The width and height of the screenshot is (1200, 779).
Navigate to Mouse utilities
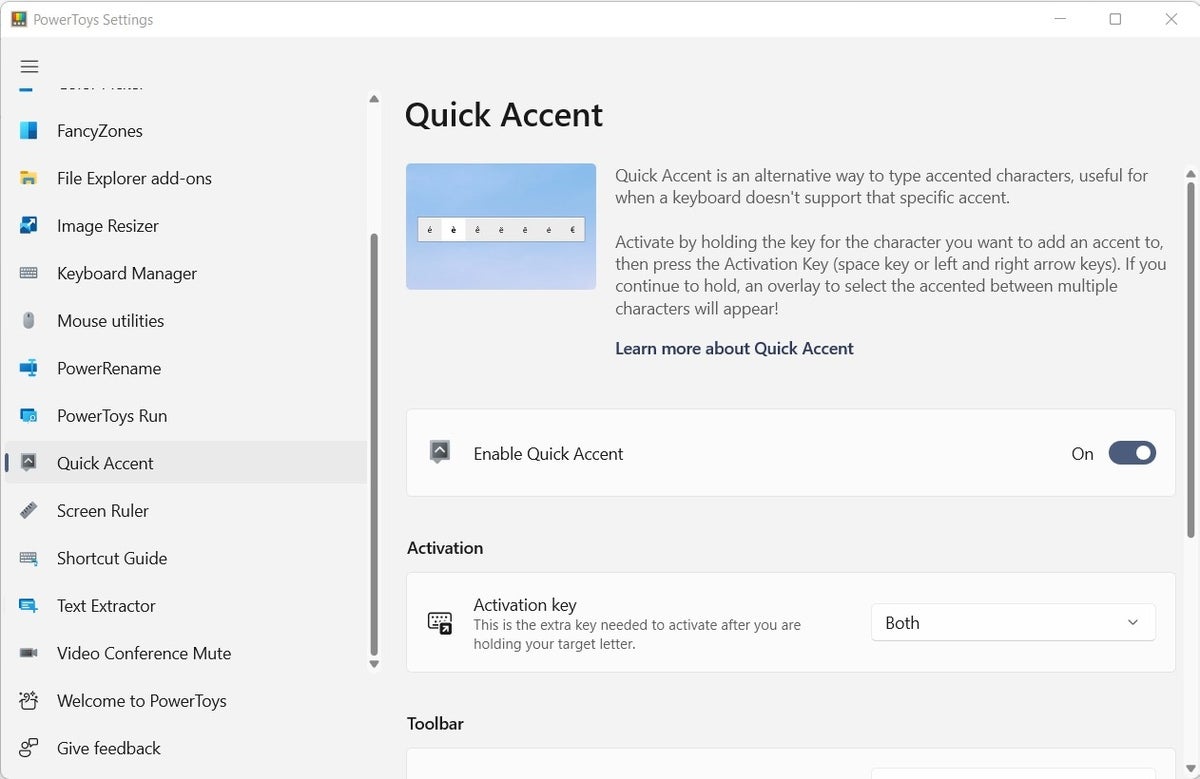pos(186,321)
